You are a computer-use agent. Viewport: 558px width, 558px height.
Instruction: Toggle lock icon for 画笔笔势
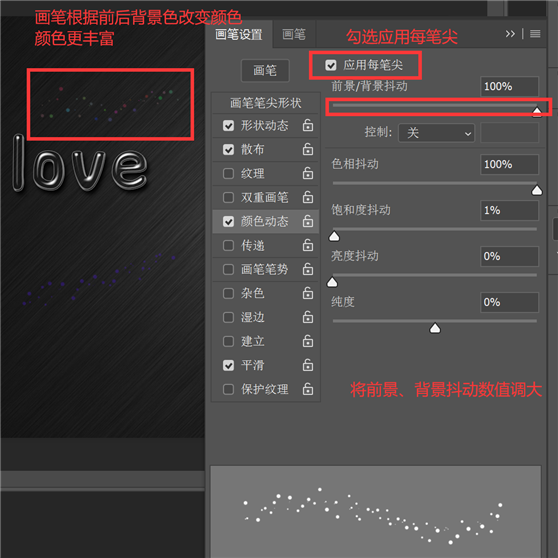(x=308, y=269)
